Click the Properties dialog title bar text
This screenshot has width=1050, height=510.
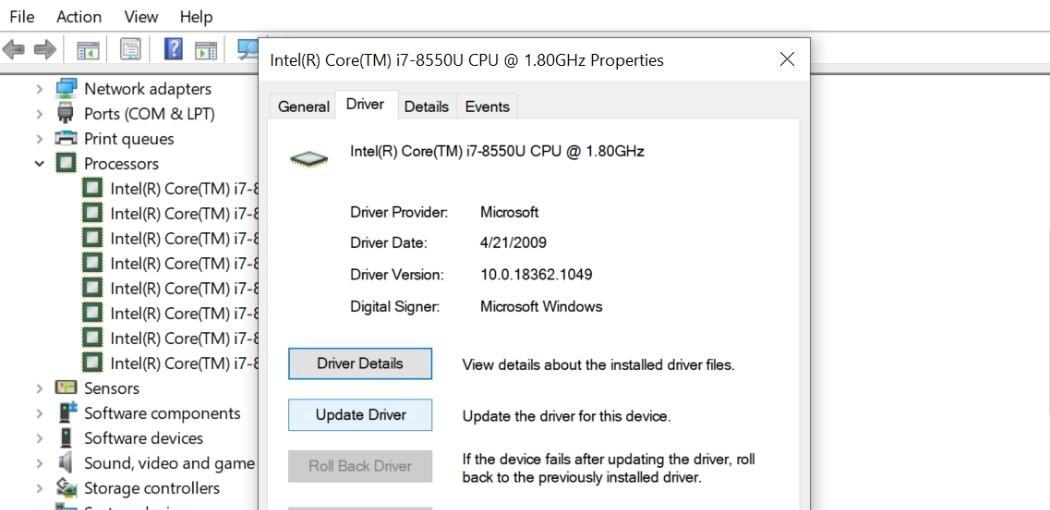click(x=467, y=60)
